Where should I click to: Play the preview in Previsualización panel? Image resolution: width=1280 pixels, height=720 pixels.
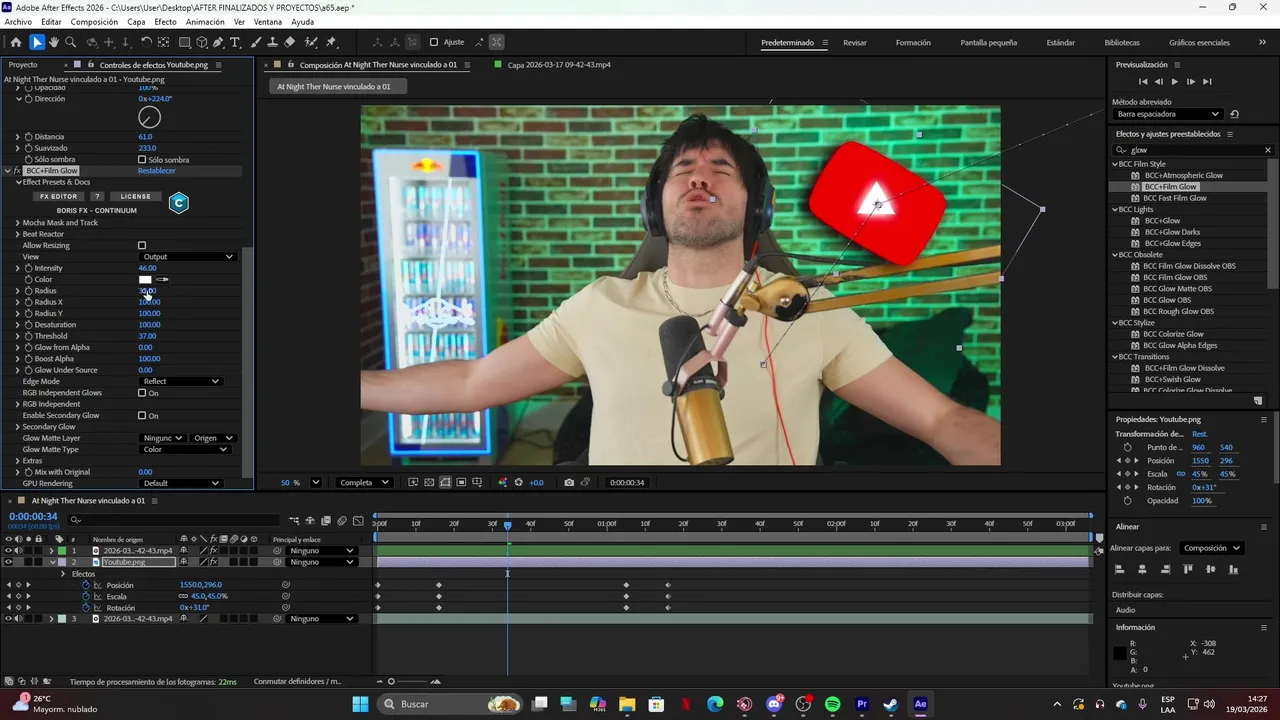pos(1174,81)
